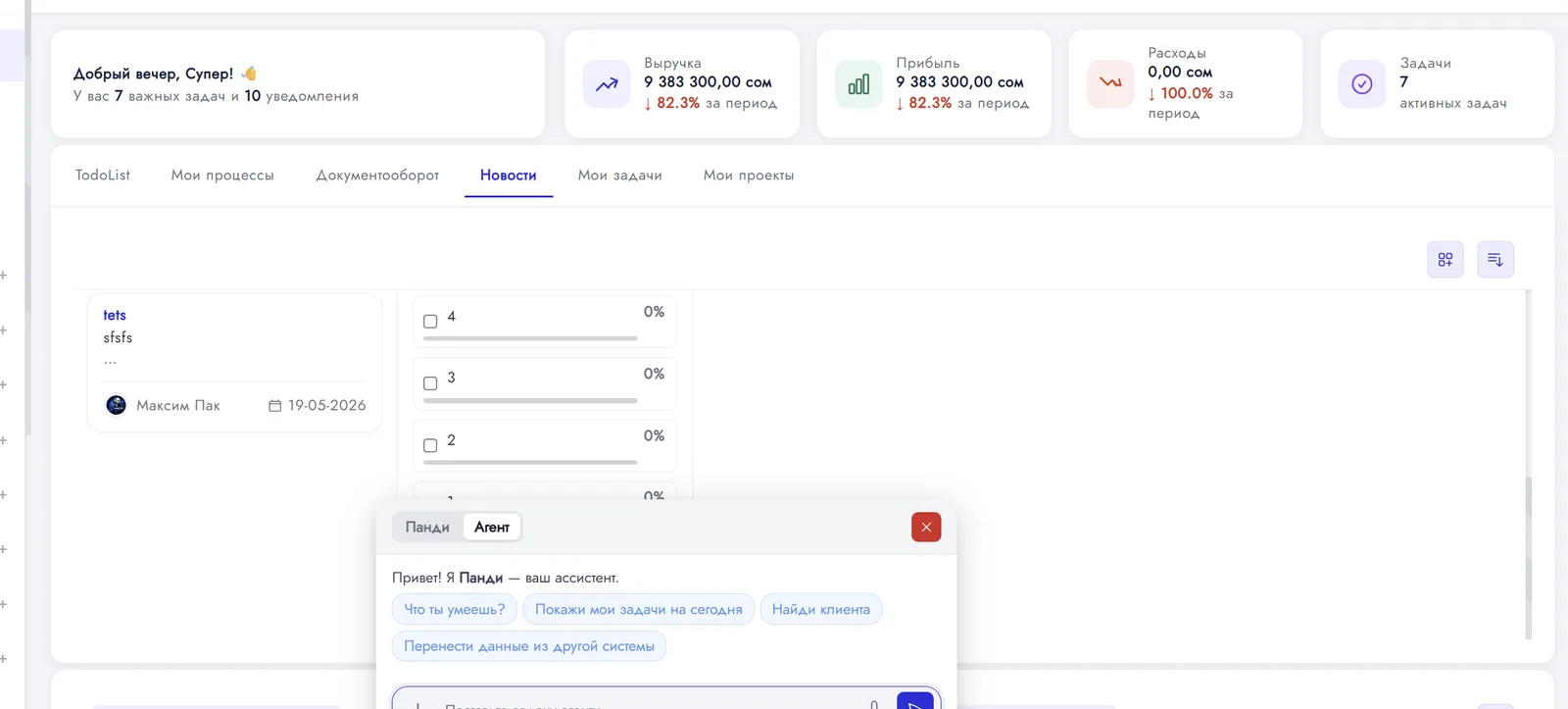
Task: Check the checkbox for item 4
Action: pyautogui.click(x=430, y=322)
